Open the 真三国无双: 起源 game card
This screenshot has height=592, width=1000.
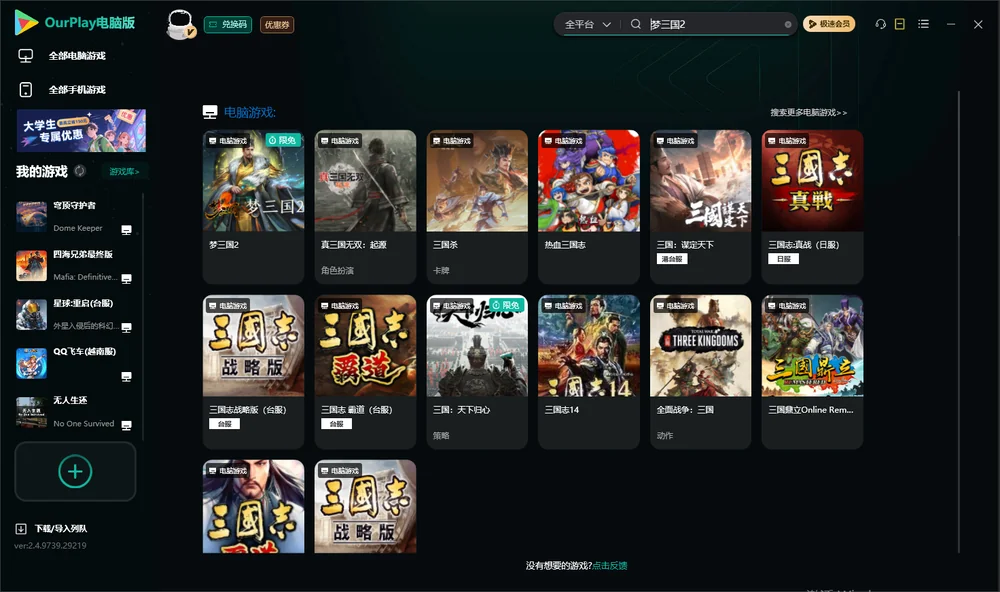[x=365, y=207]
